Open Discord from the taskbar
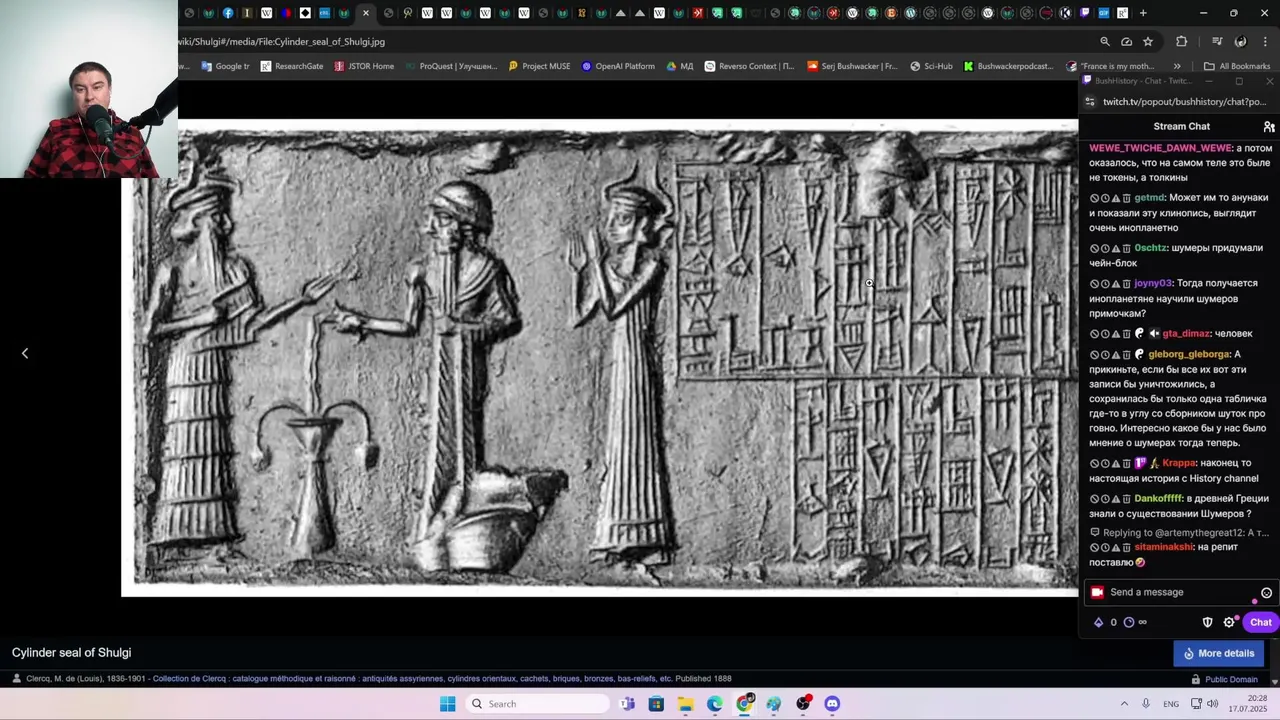Viewport: 1280px width, 720px height. click(x=832, y=704)
